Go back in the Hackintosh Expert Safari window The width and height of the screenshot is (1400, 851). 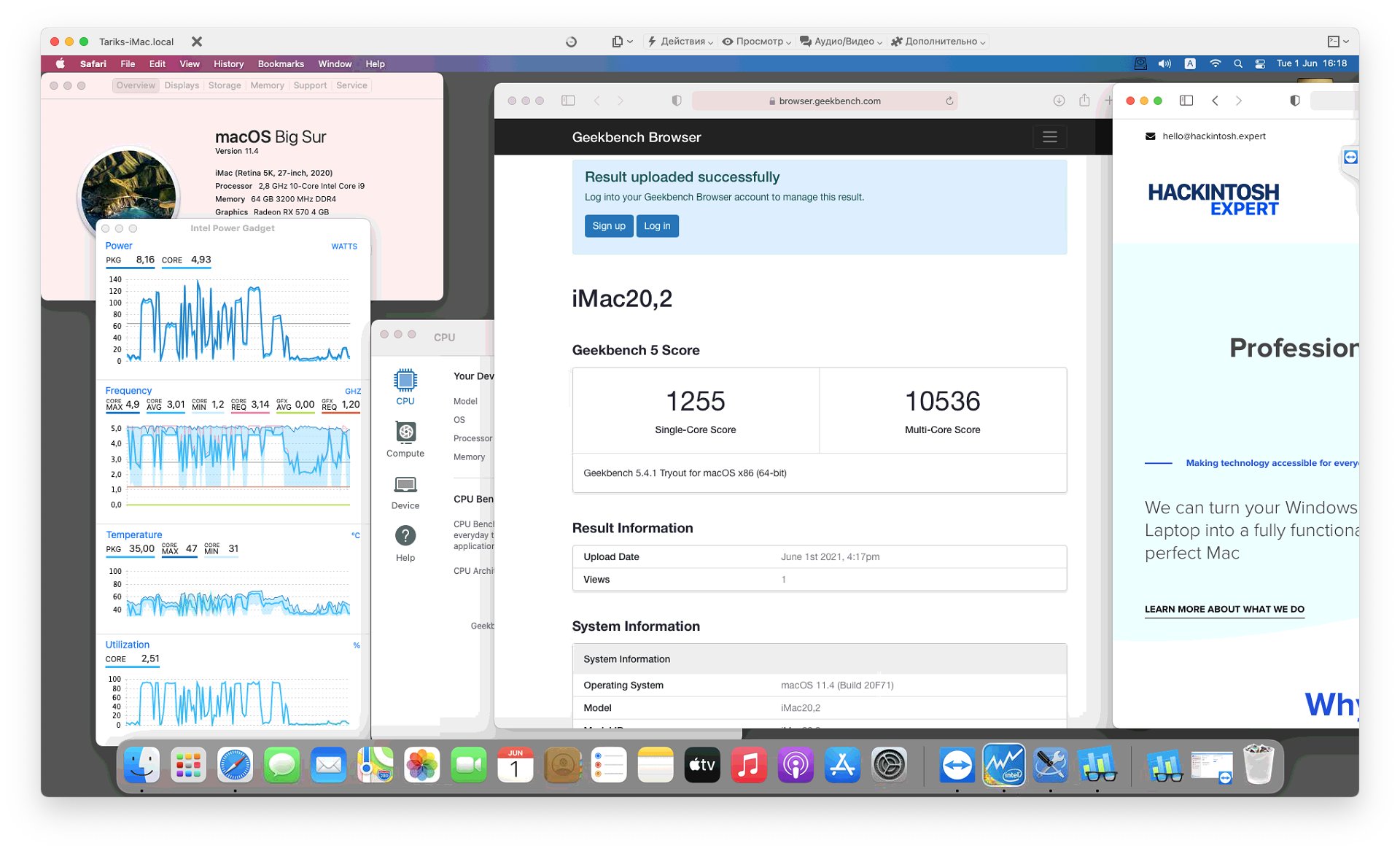(x=1215, y=101)
